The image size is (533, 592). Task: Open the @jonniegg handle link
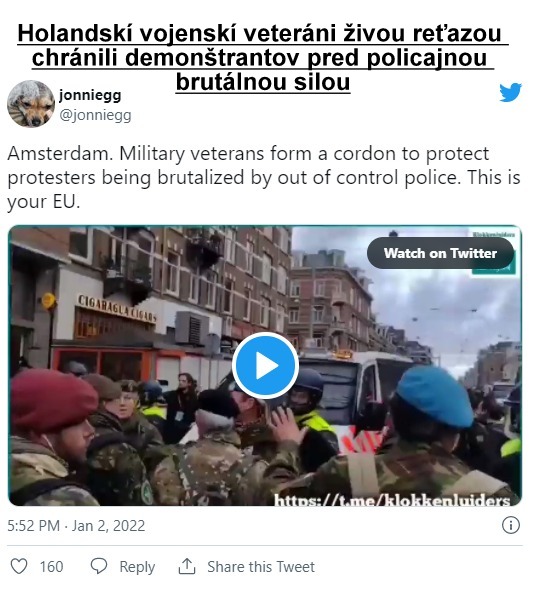95,115
